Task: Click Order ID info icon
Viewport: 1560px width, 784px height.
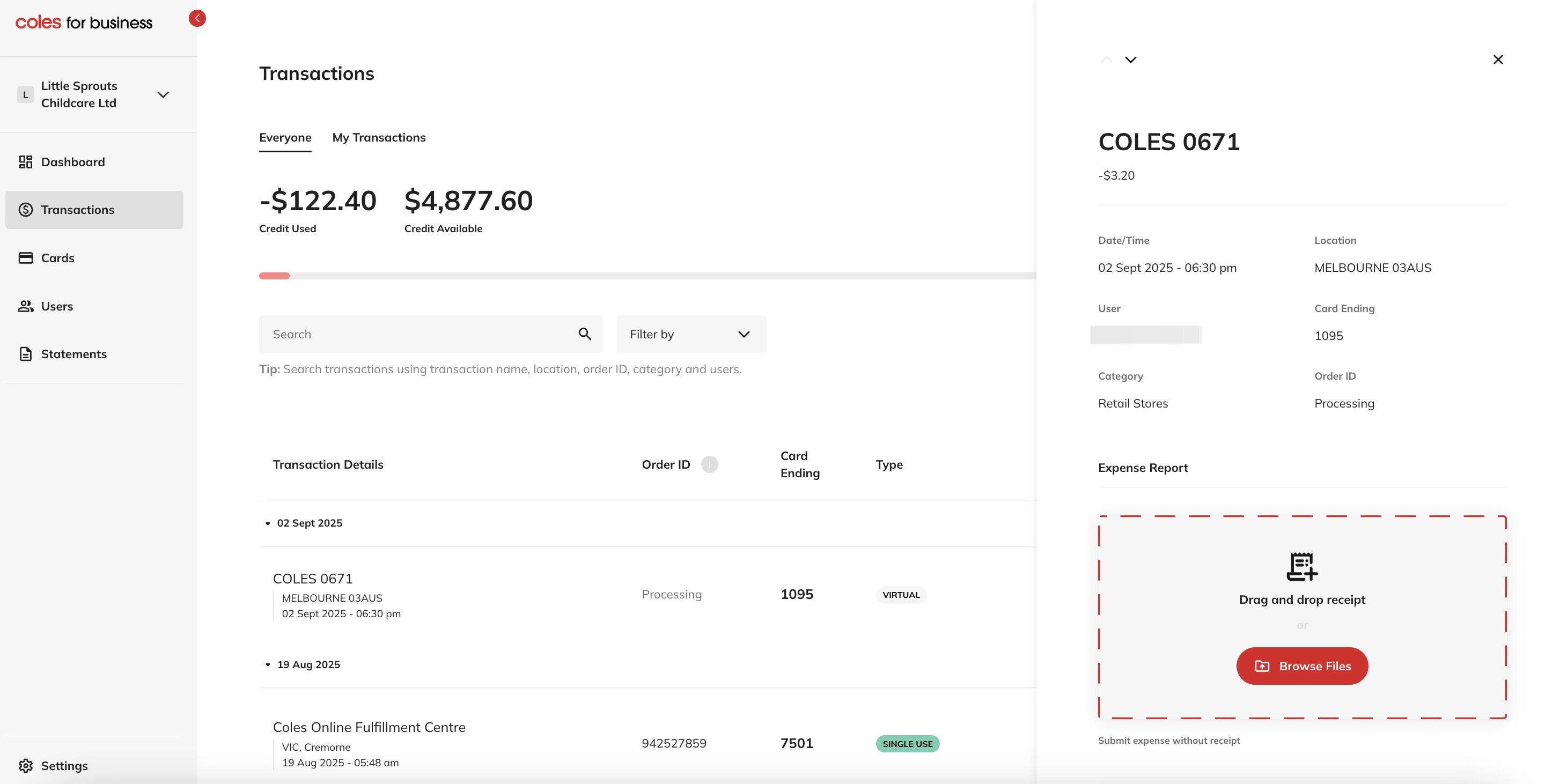Action: point(709,464)
